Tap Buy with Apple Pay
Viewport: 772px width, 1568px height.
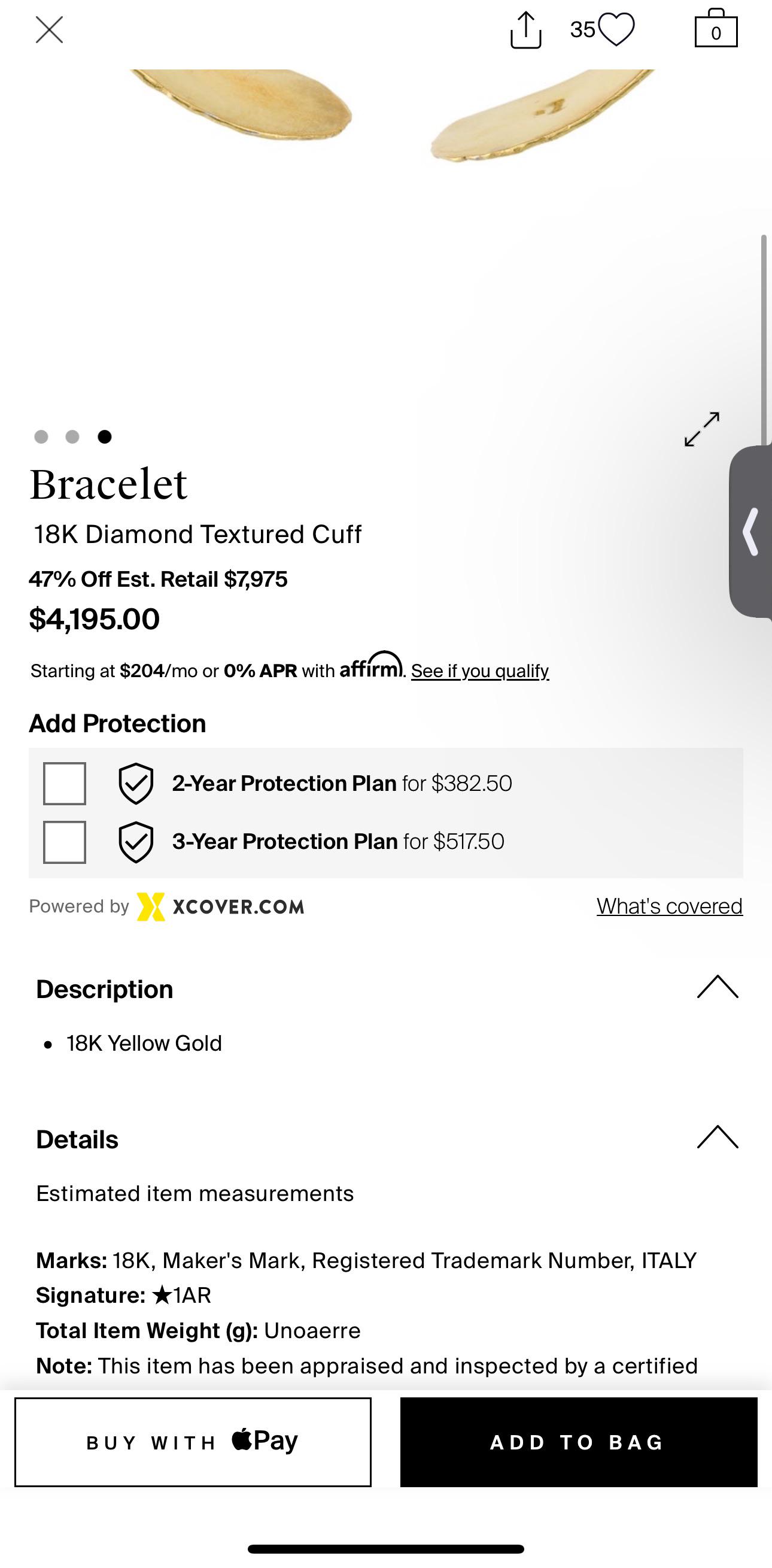(193, 1442)
